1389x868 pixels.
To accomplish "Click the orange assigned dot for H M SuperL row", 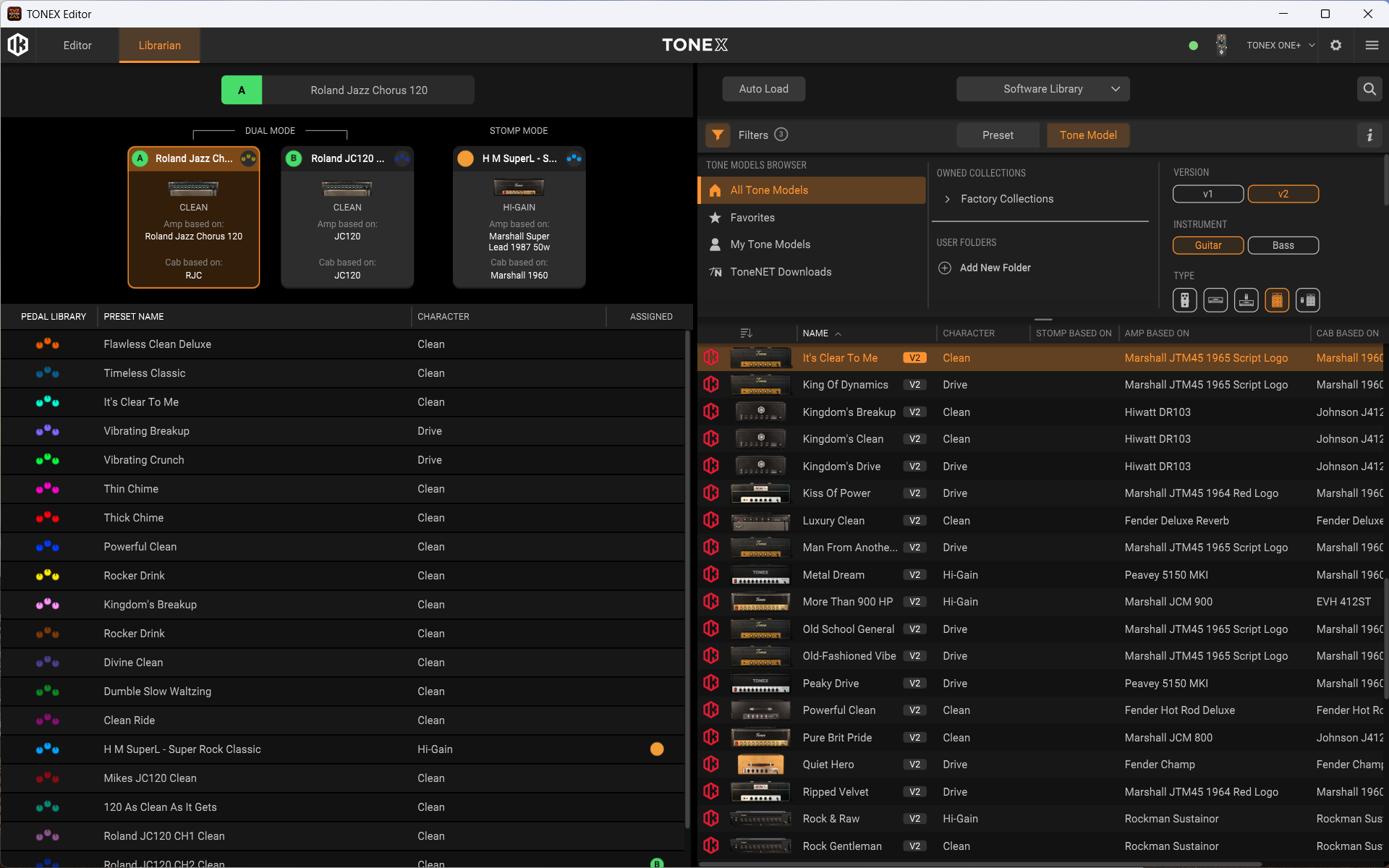I will (x=657, y=749).
